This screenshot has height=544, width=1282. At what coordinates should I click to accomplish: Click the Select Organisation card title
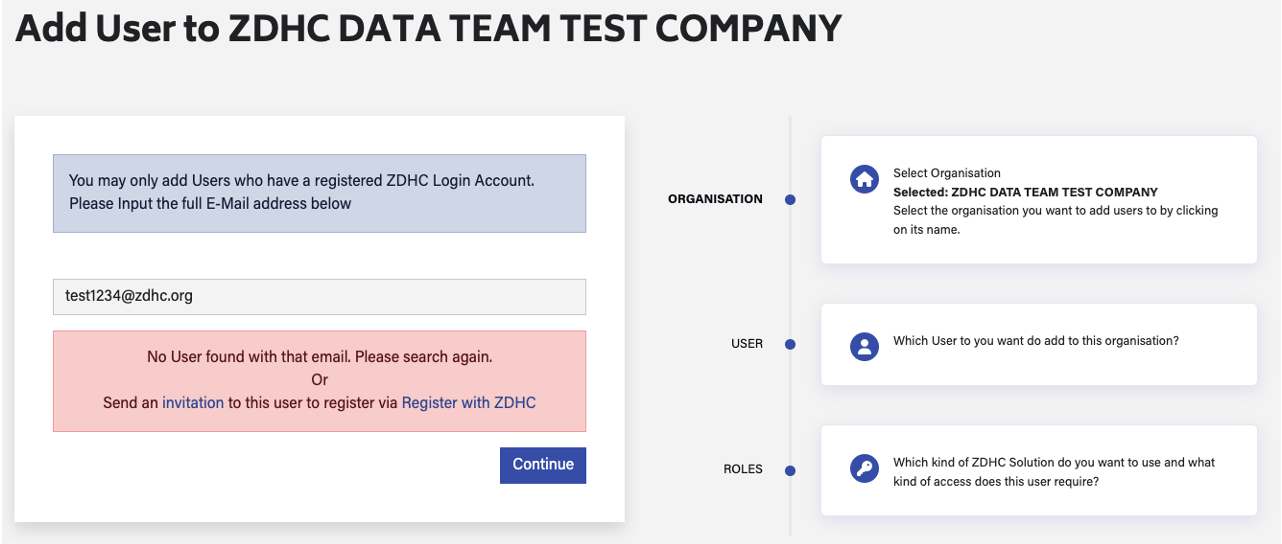point(947,173)
